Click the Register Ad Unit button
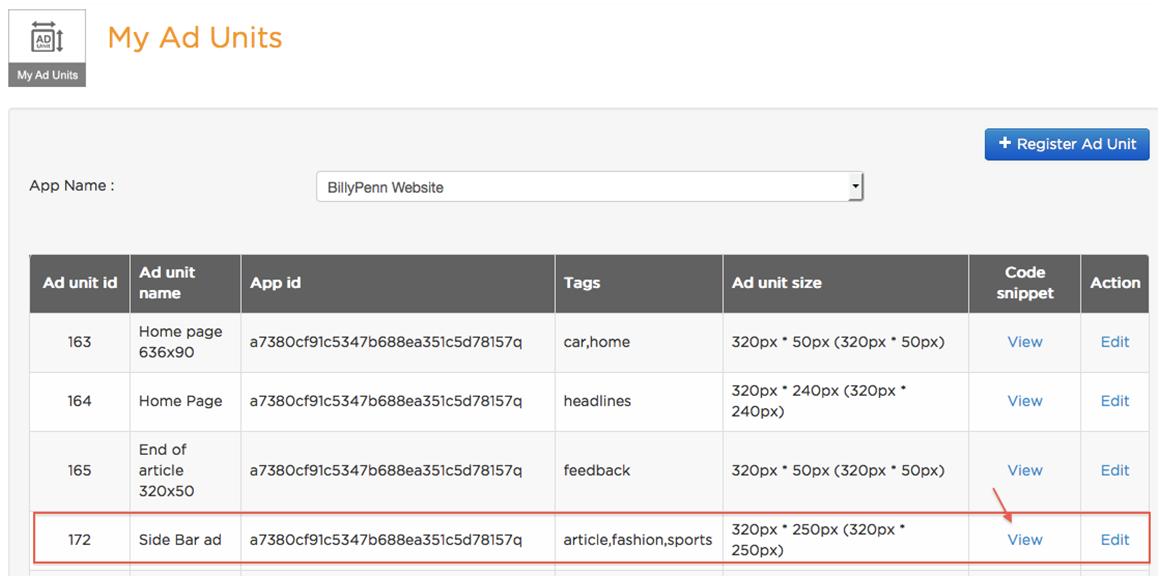This screenshot has width=1160, height=578. [1067, 144]
